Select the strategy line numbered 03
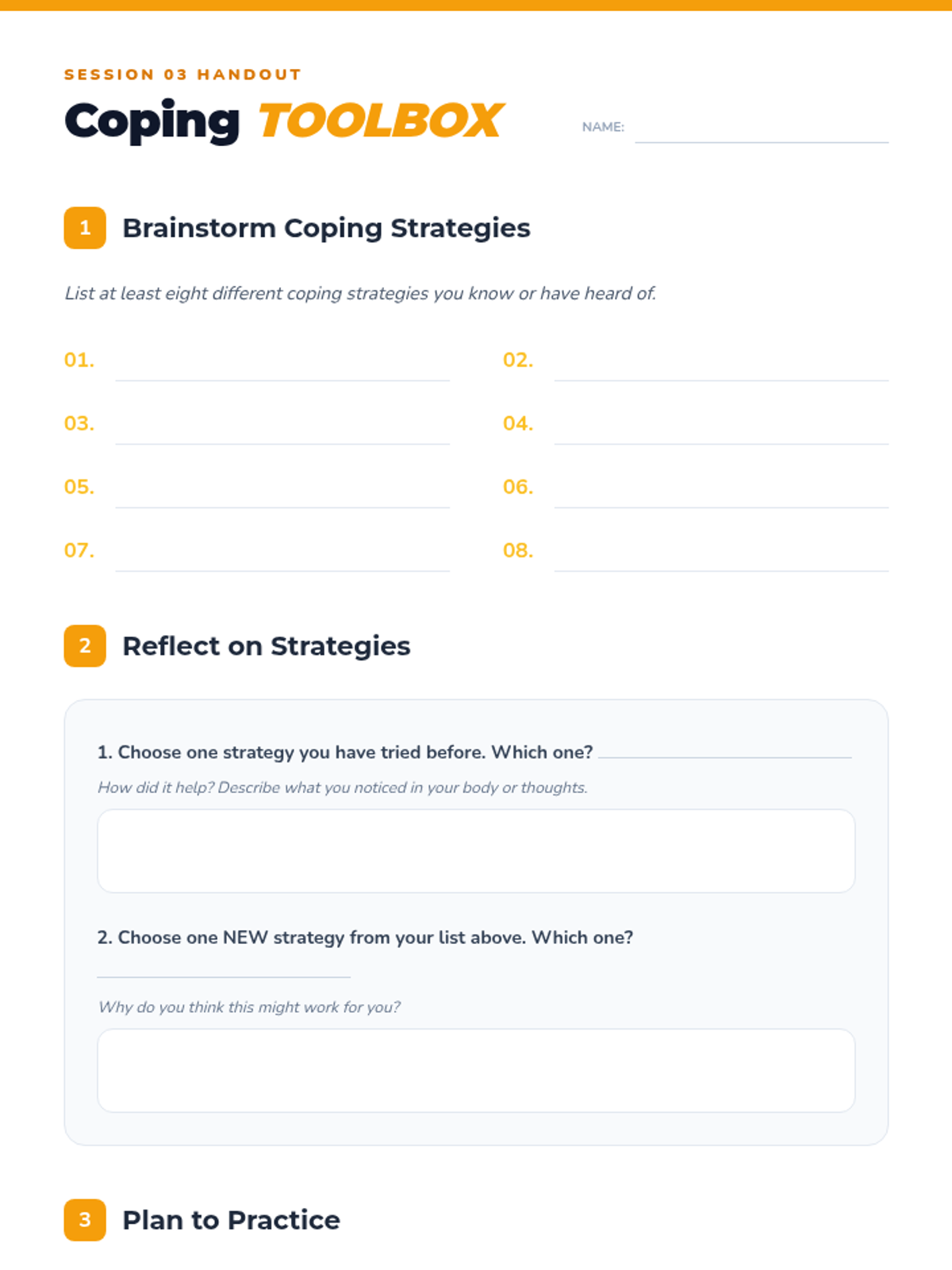 click(282, 425)
